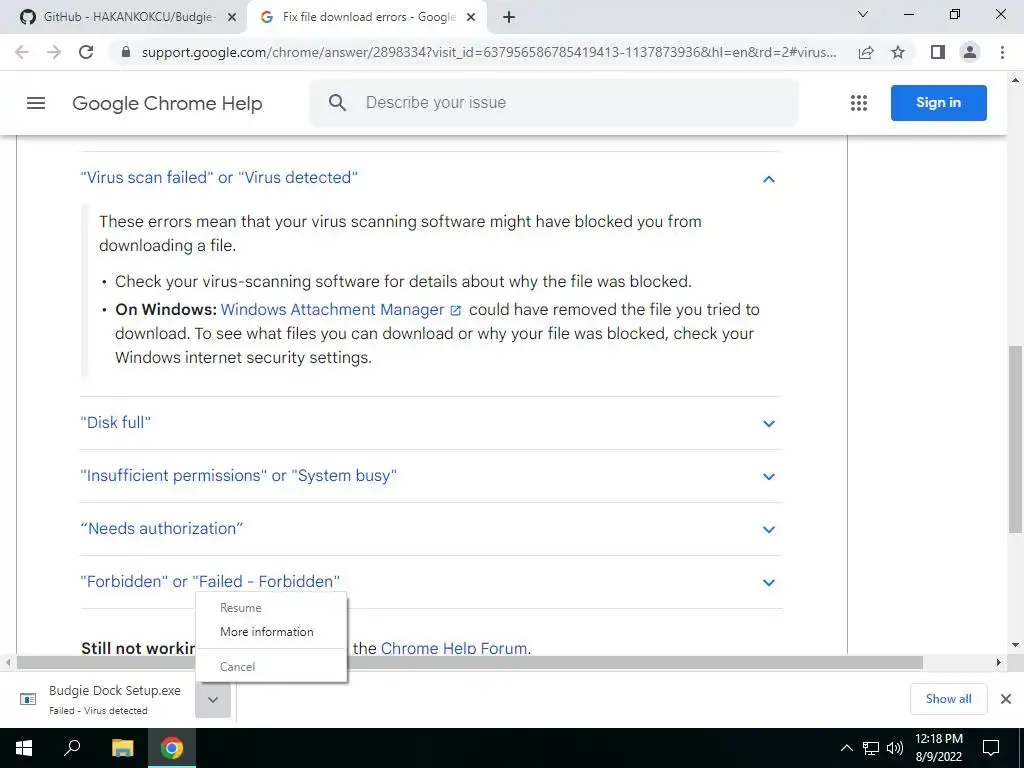Share this page with the share icon

866,52
